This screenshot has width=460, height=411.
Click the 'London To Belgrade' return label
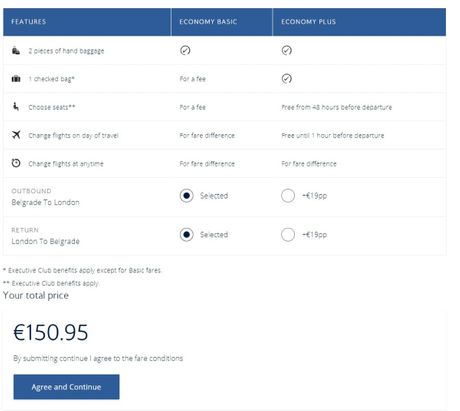[x=46, y=241]
